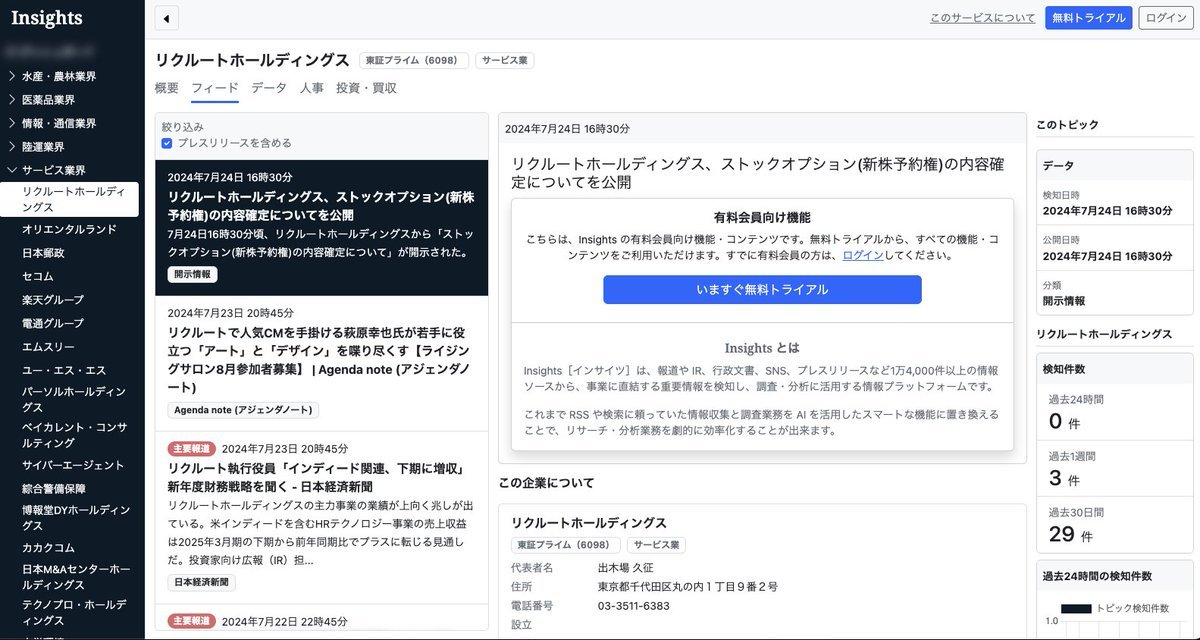Open ベイカレント・コンサルティング in the sidebar
Viewport: 1200px width, 640px height.
click(x=74, y=435)
